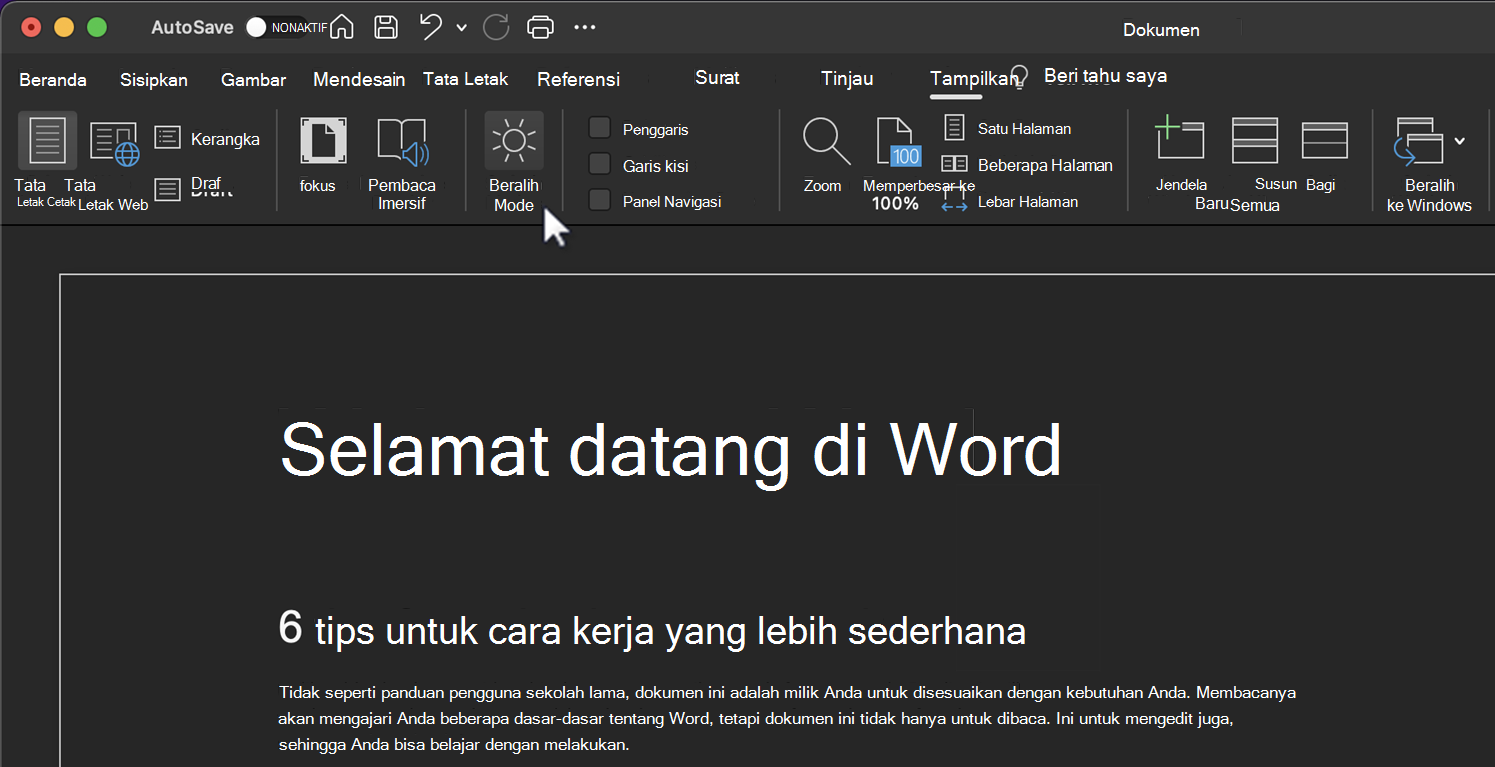The height and width of the screenshot is (767, 1495).
Task: Expand Beralih ke Windows dropdown arrow
Action: pos(1459,141)
